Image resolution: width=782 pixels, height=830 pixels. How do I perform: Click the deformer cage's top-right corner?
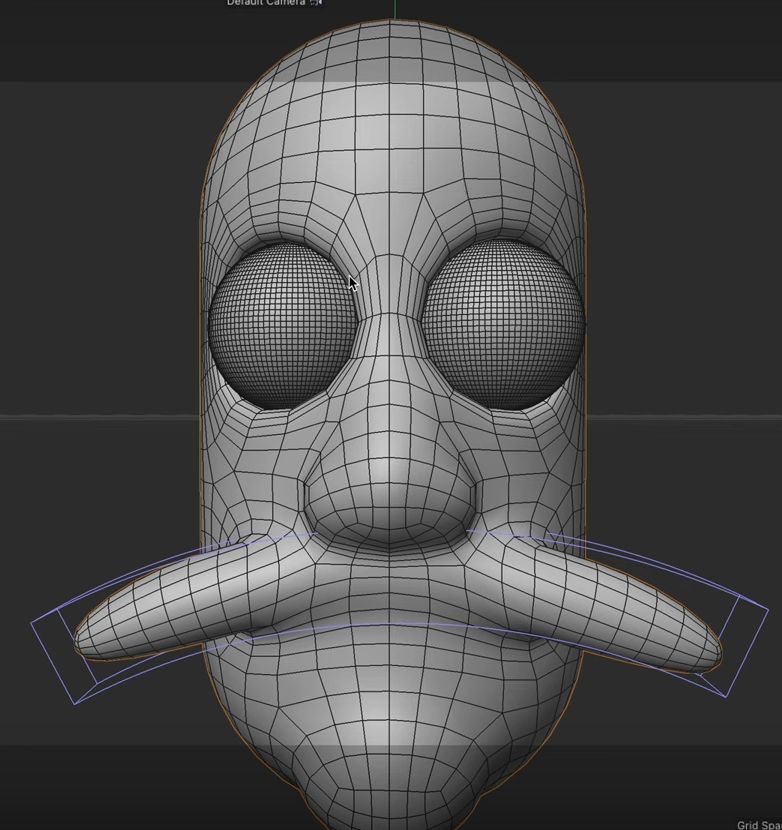[x=768, y=603]
